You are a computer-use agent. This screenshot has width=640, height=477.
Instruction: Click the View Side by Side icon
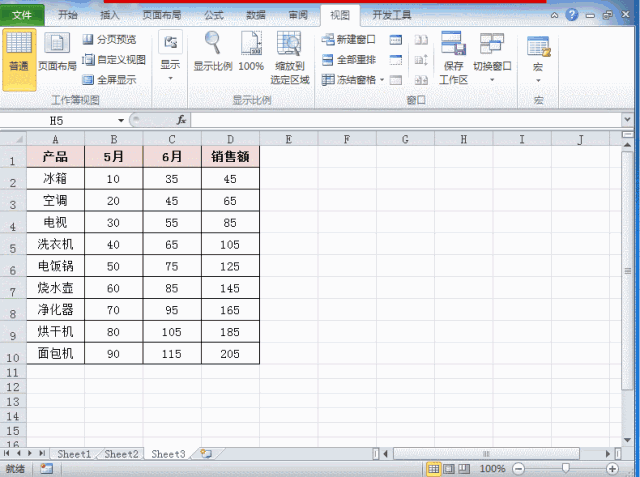(x=421, y=40)
